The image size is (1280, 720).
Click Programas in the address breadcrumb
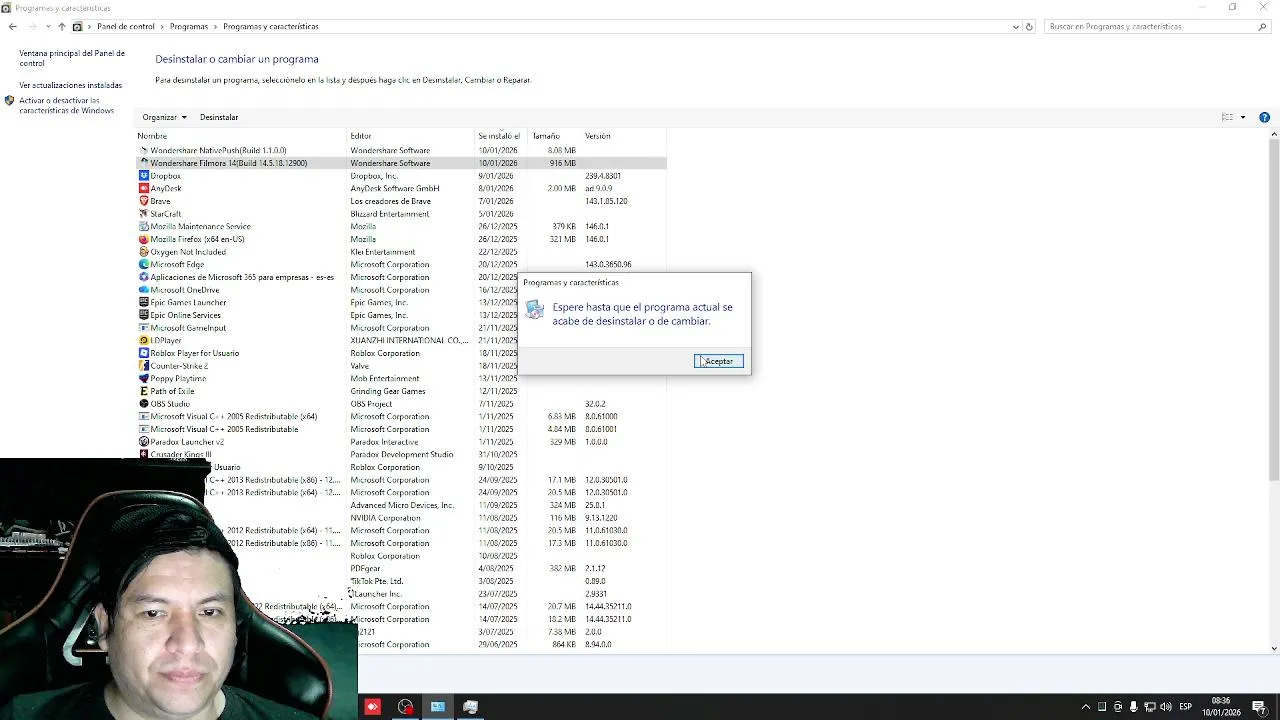coord(189,27)
